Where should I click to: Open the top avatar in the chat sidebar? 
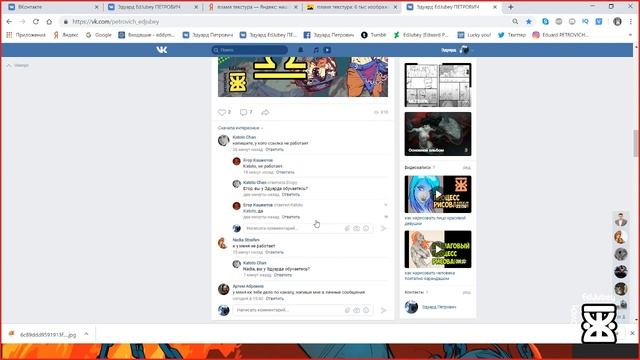point(621,220)
